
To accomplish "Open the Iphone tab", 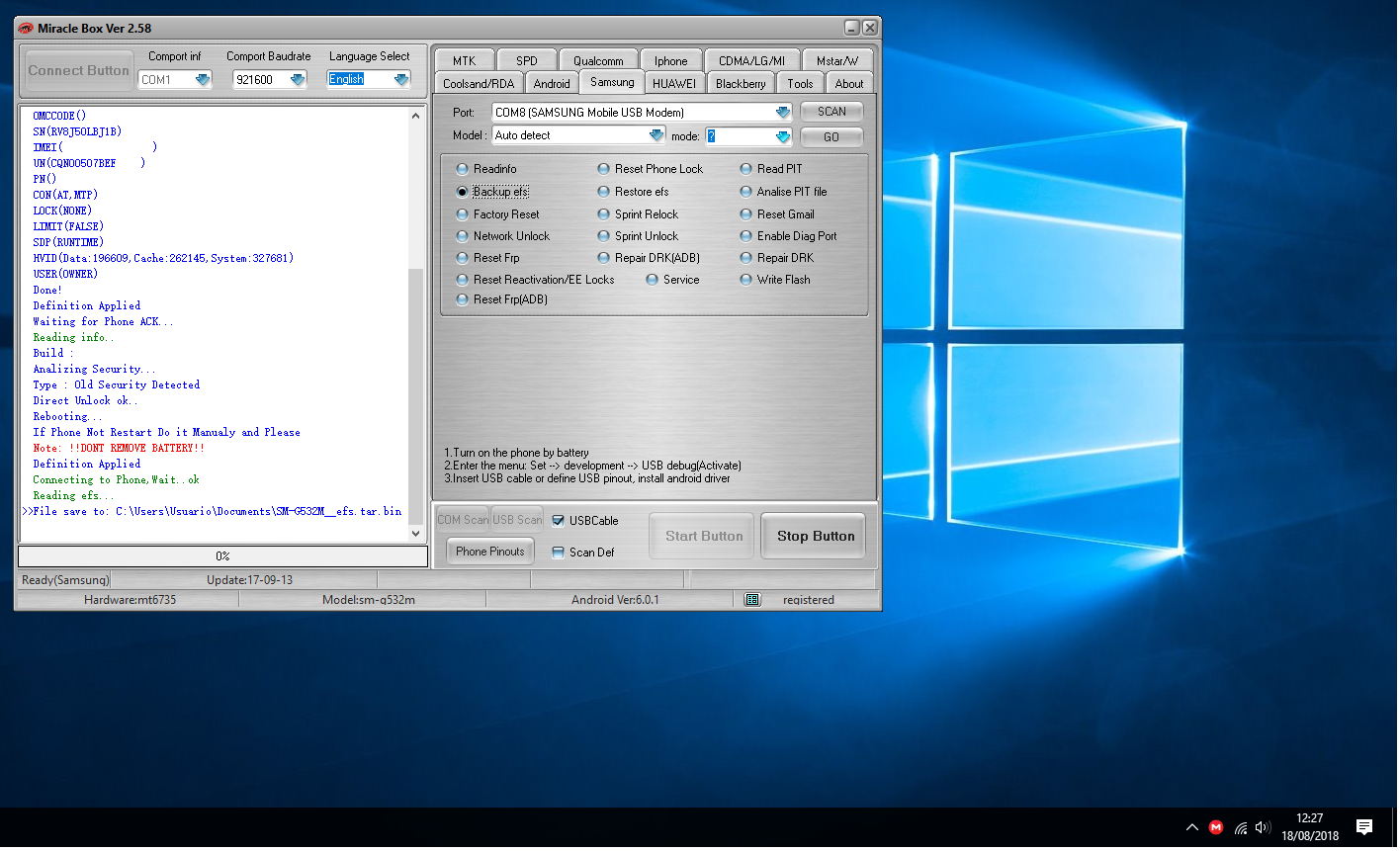I will coord(671,60).
